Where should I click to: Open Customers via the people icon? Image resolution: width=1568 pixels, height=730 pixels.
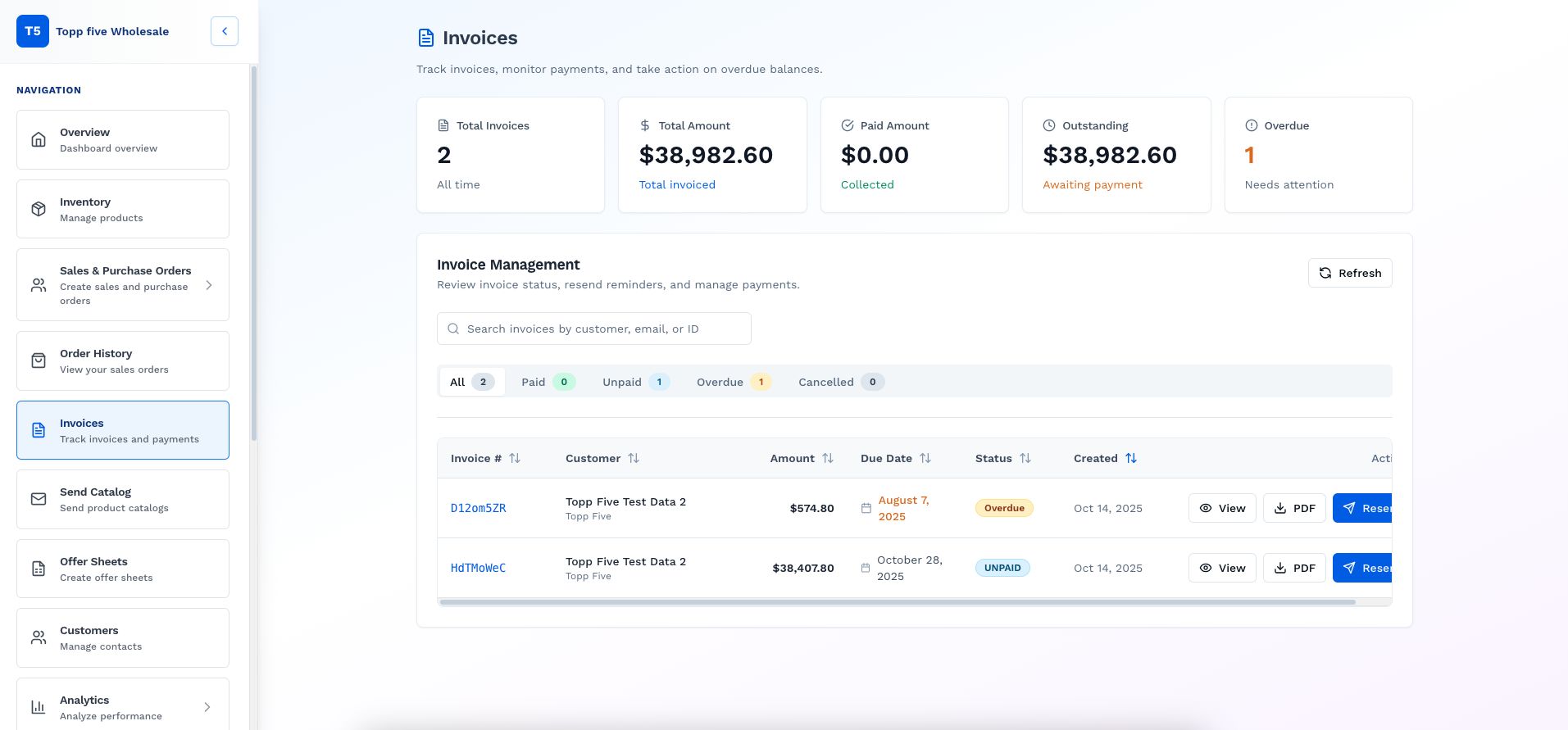point(39,637)
